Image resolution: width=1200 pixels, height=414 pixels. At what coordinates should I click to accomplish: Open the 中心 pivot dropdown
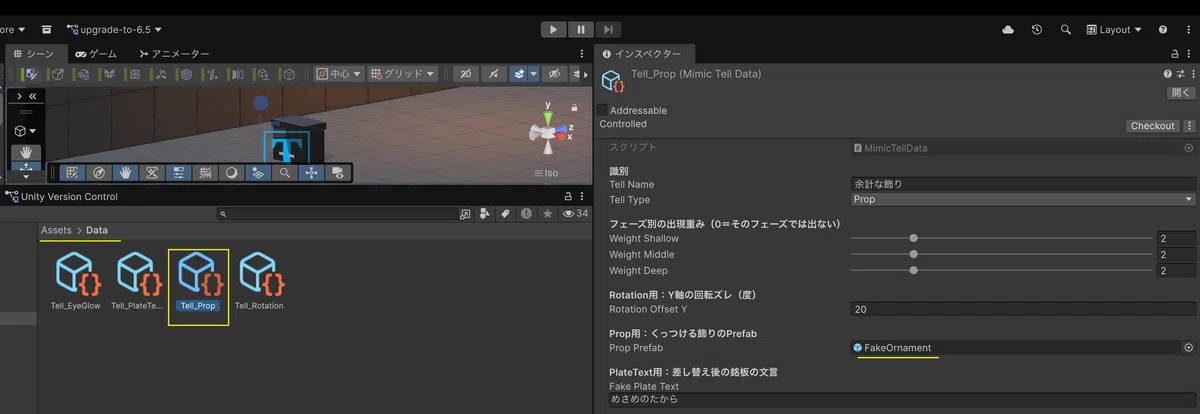pyautogui.click(x=337, y=74)
